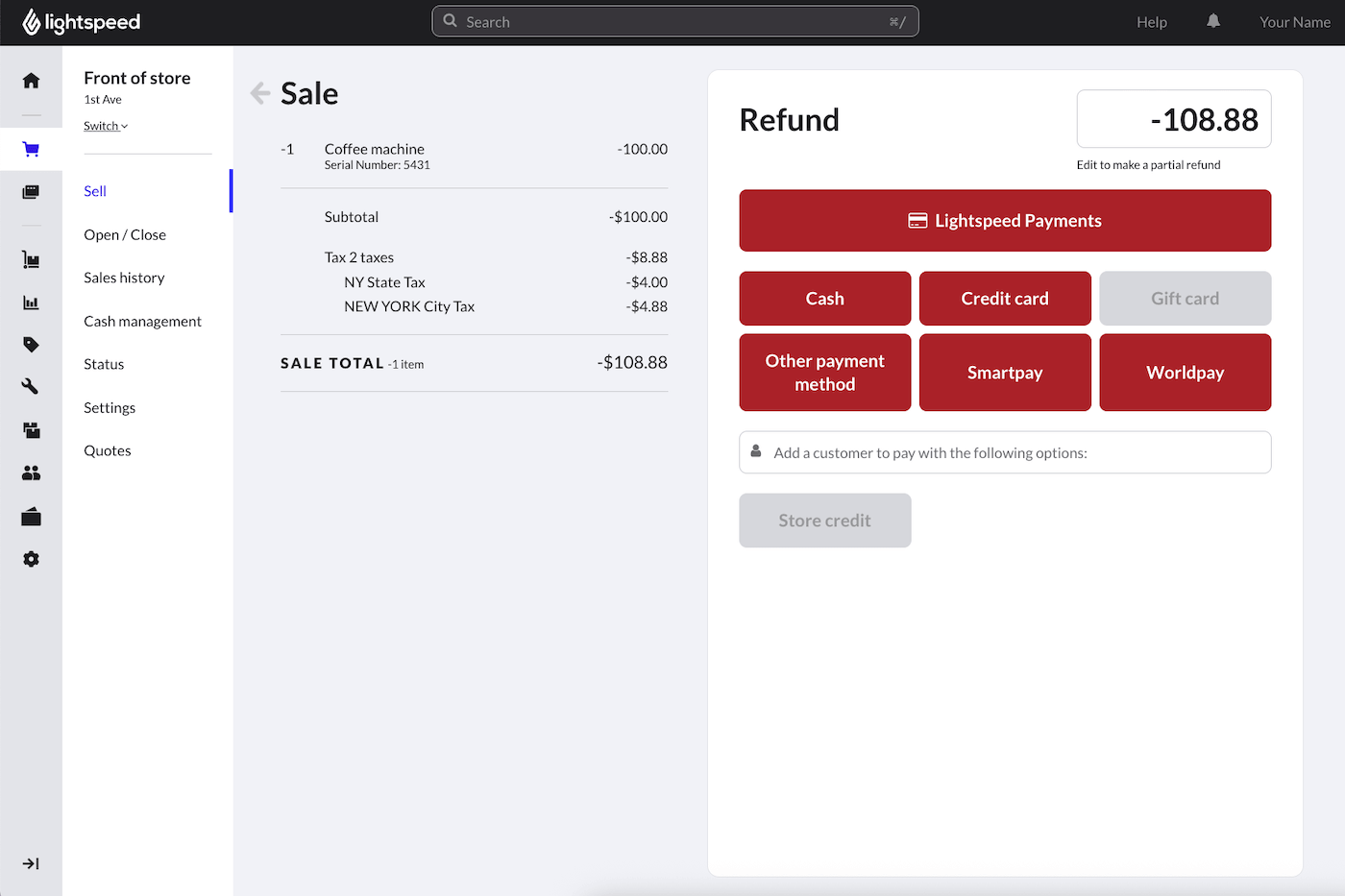Click the Edit to make a partial refund hint
The image size is (1345, 896).
tap(1148, 165)
